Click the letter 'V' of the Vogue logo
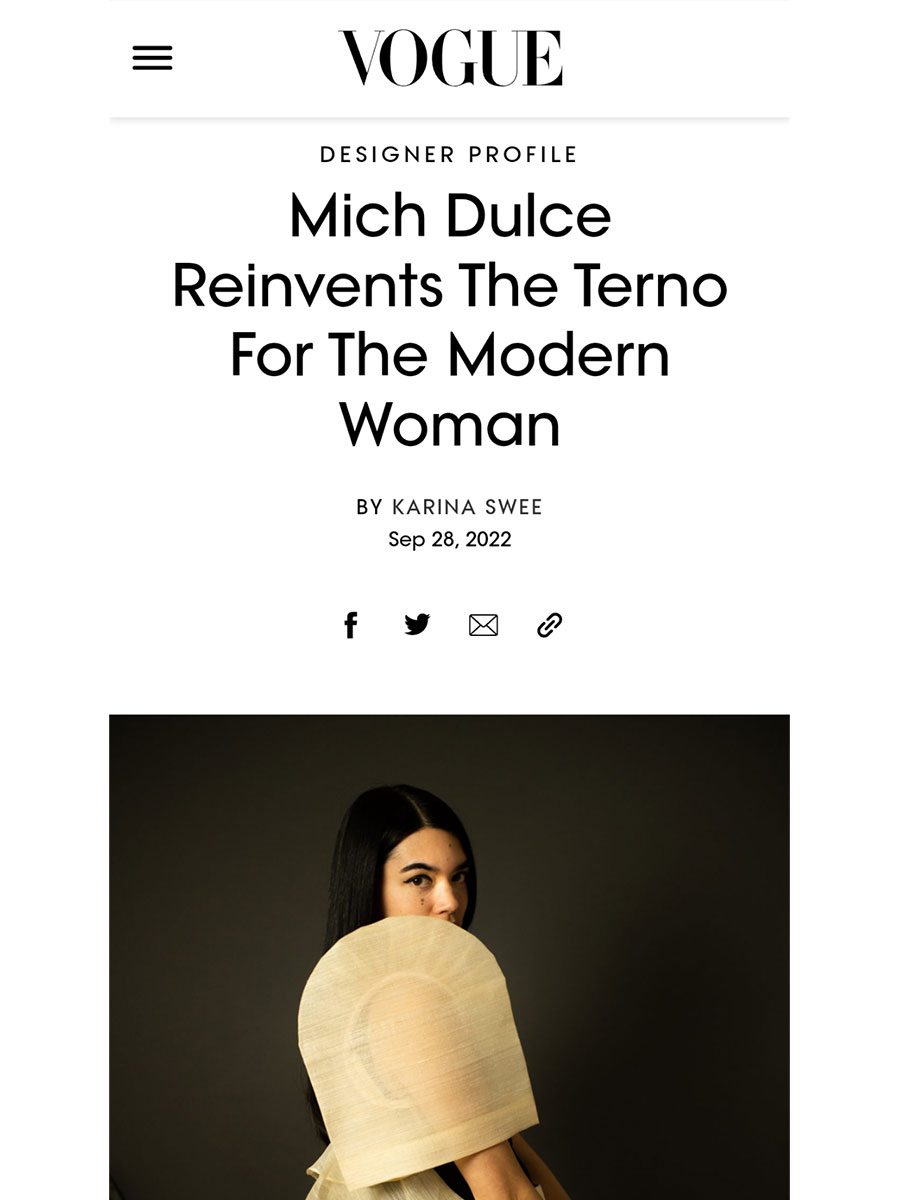The height and width of the screenshot is (1200, 900). point(362,58)
